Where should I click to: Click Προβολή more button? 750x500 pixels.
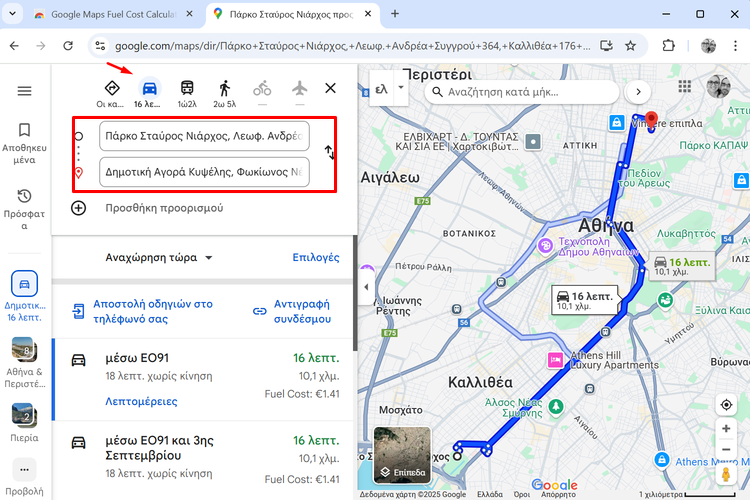tap(24, 478)
